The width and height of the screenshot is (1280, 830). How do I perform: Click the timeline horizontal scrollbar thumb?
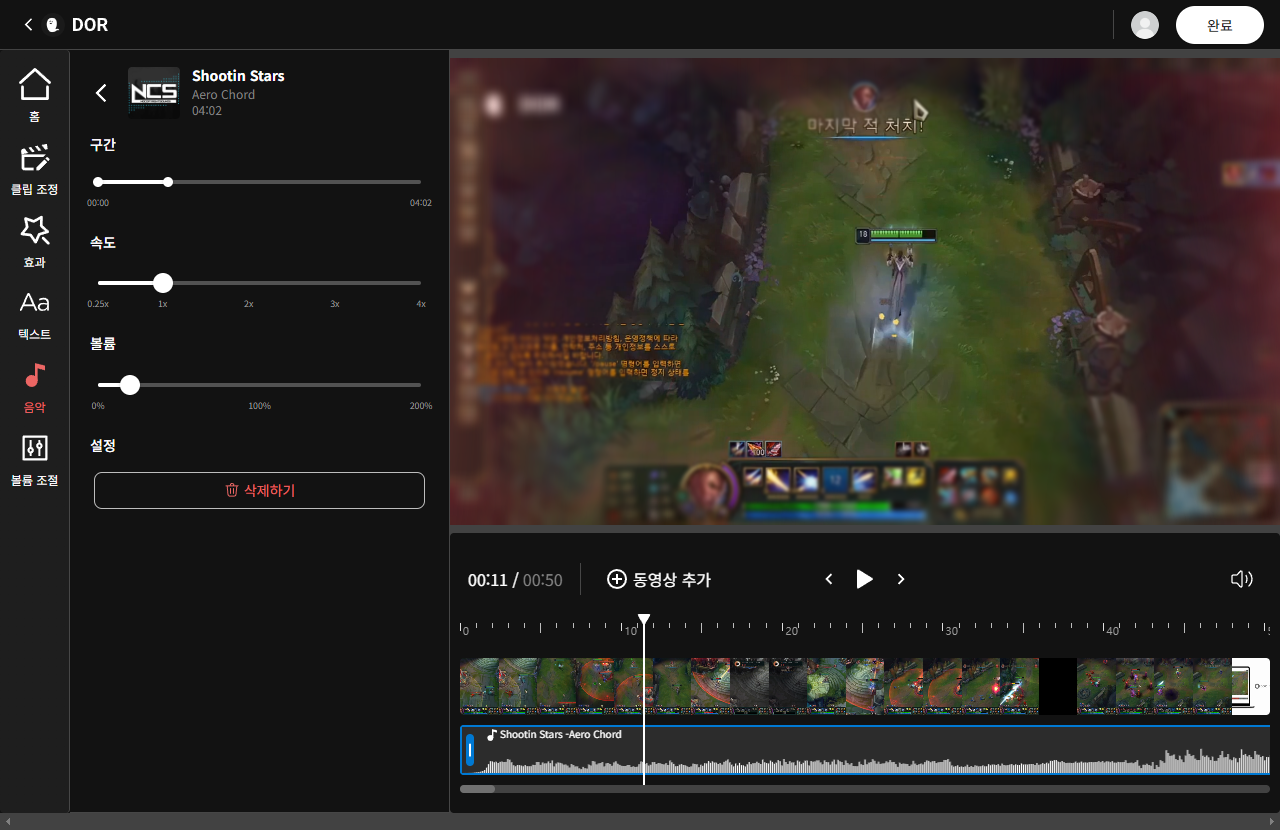(x=477, y=789)
